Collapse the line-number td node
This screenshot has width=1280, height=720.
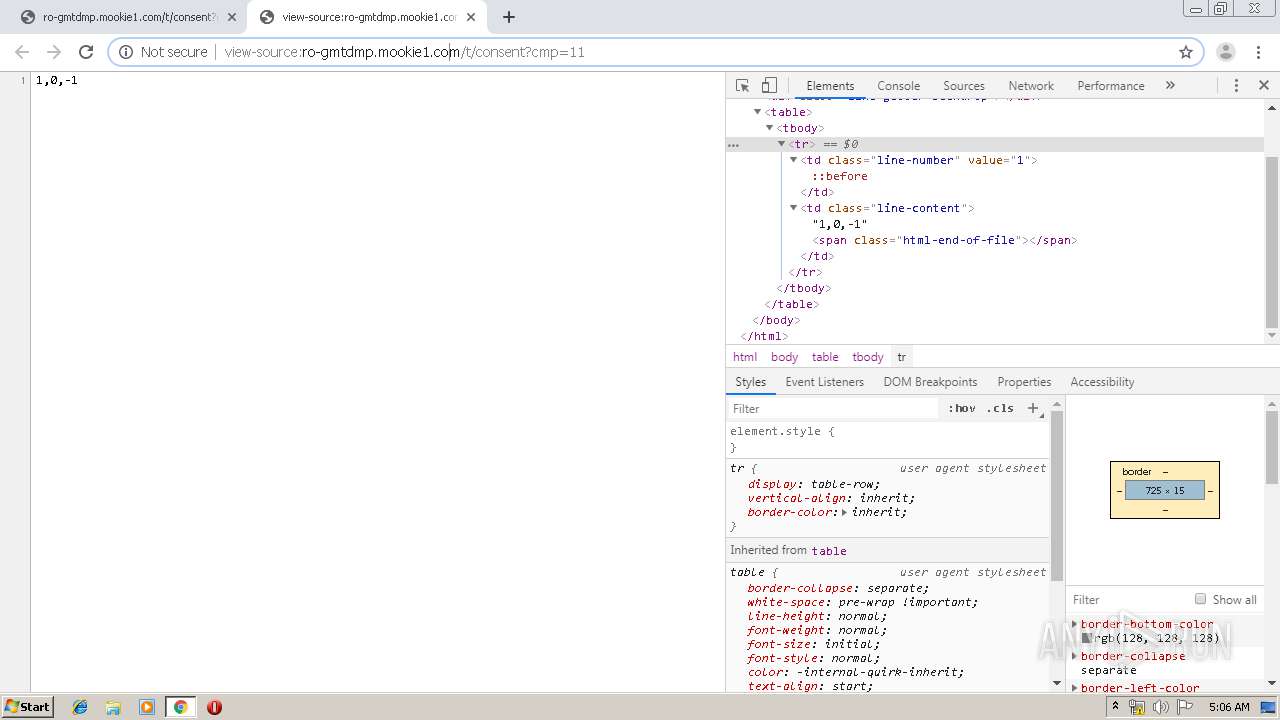[x=794, y=160]
